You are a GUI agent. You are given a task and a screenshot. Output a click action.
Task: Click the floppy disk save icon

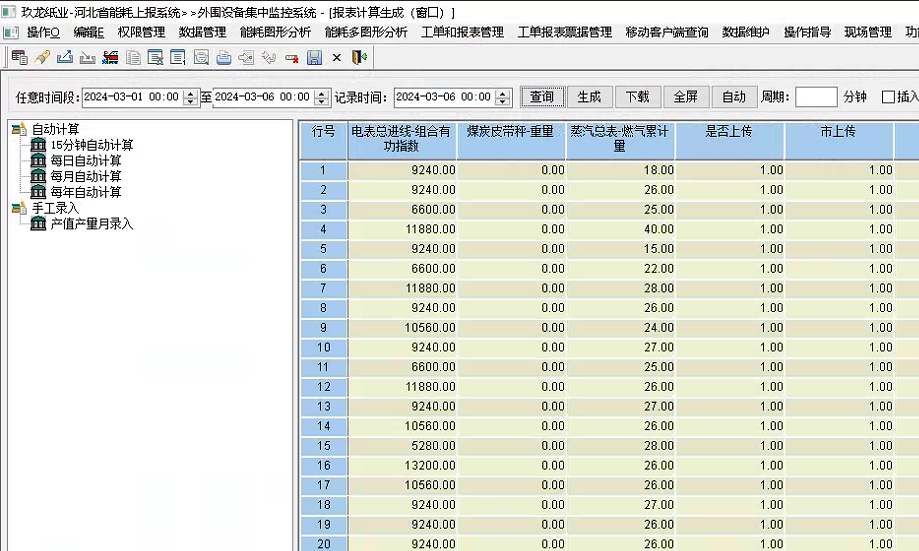(x=315, y=57)
